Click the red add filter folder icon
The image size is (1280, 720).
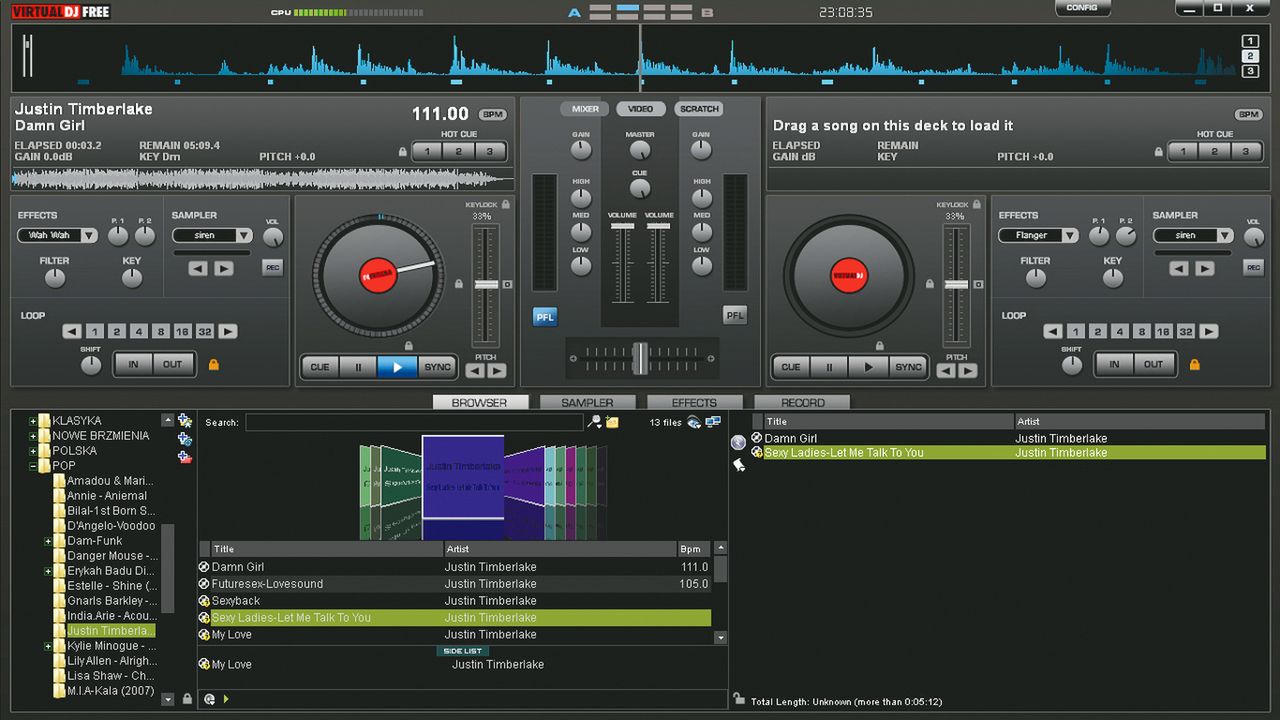[184, 456]
